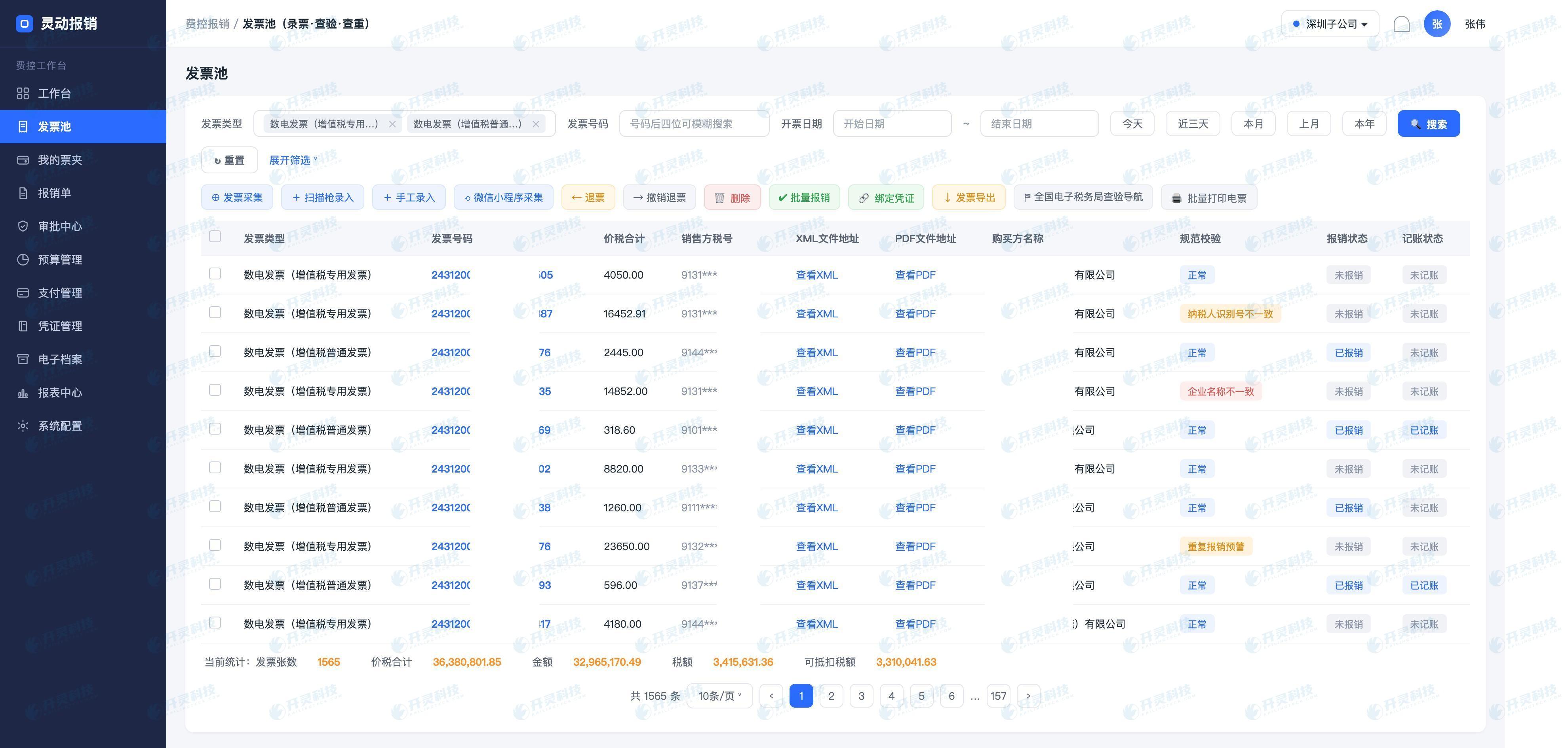Check the row with 价税合计 318.60
The width and height of the screenshot is (1568, 748).
pos(215,429)
